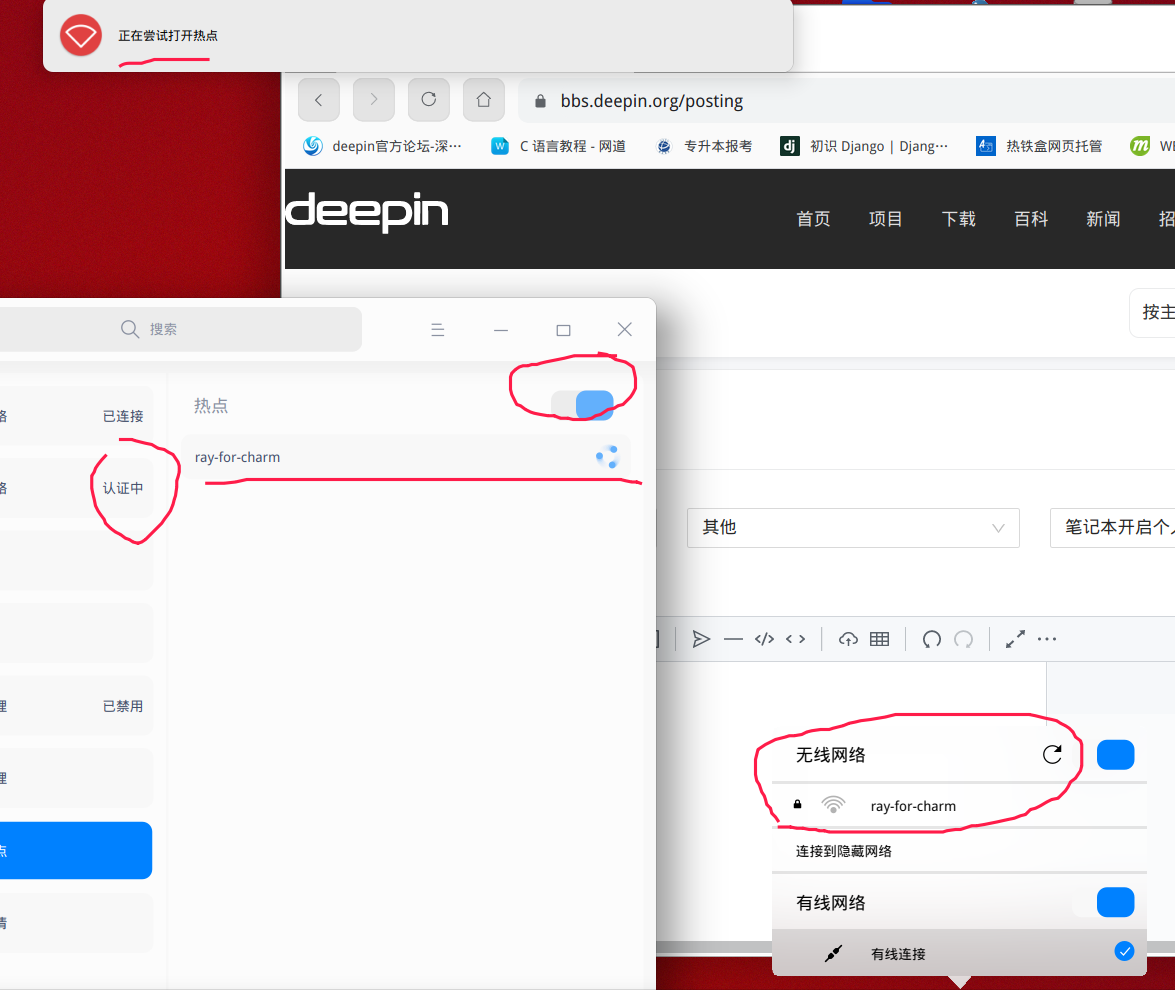Open 新闻 in deepin site navigation
Viewport: 1175px width, 990px height.
(1103, 219)
